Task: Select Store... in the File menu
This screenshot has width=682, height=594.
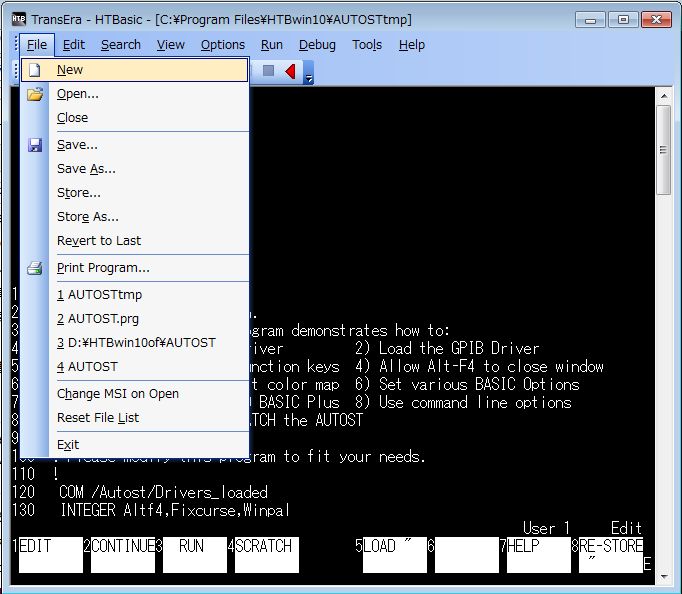Action: point(135,193)
